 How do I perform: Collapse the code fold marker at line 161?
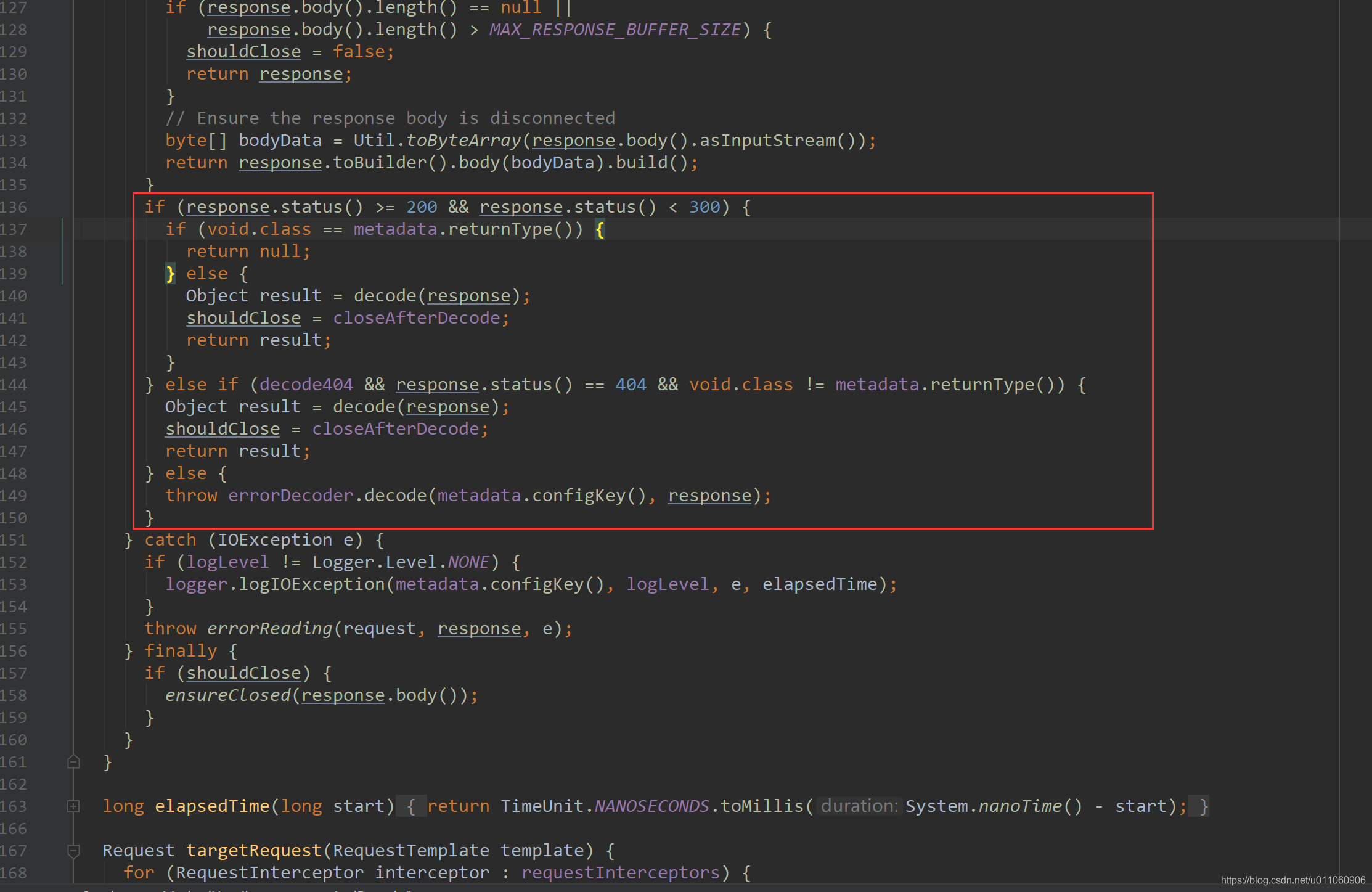pos(74,762)
